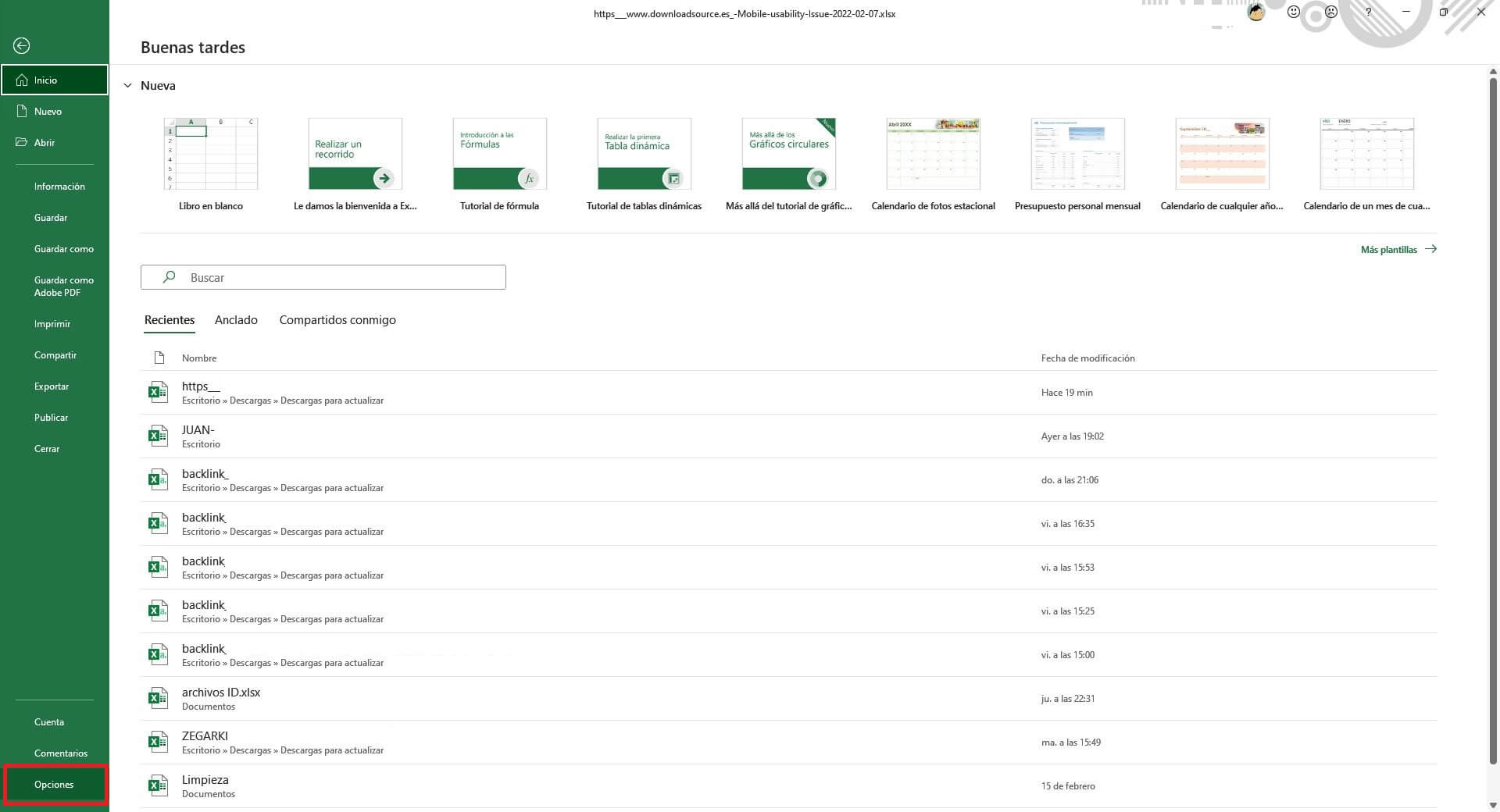Click the Nuevo blank page icon

(22, 111)
